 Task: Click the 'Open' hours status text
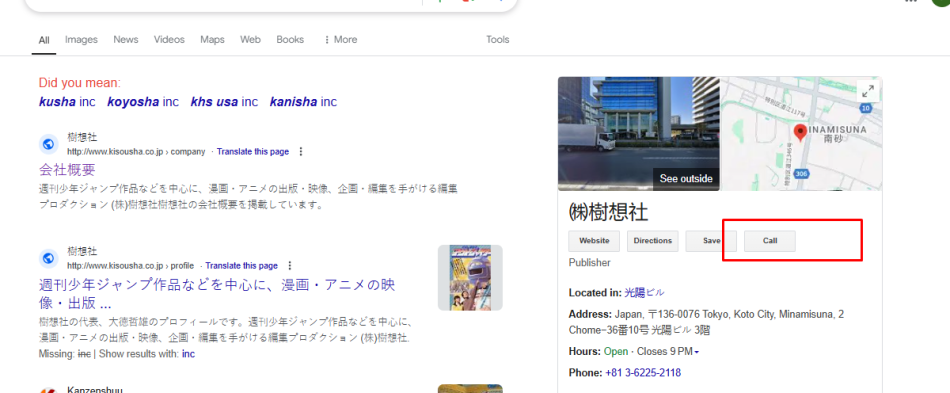616,352
